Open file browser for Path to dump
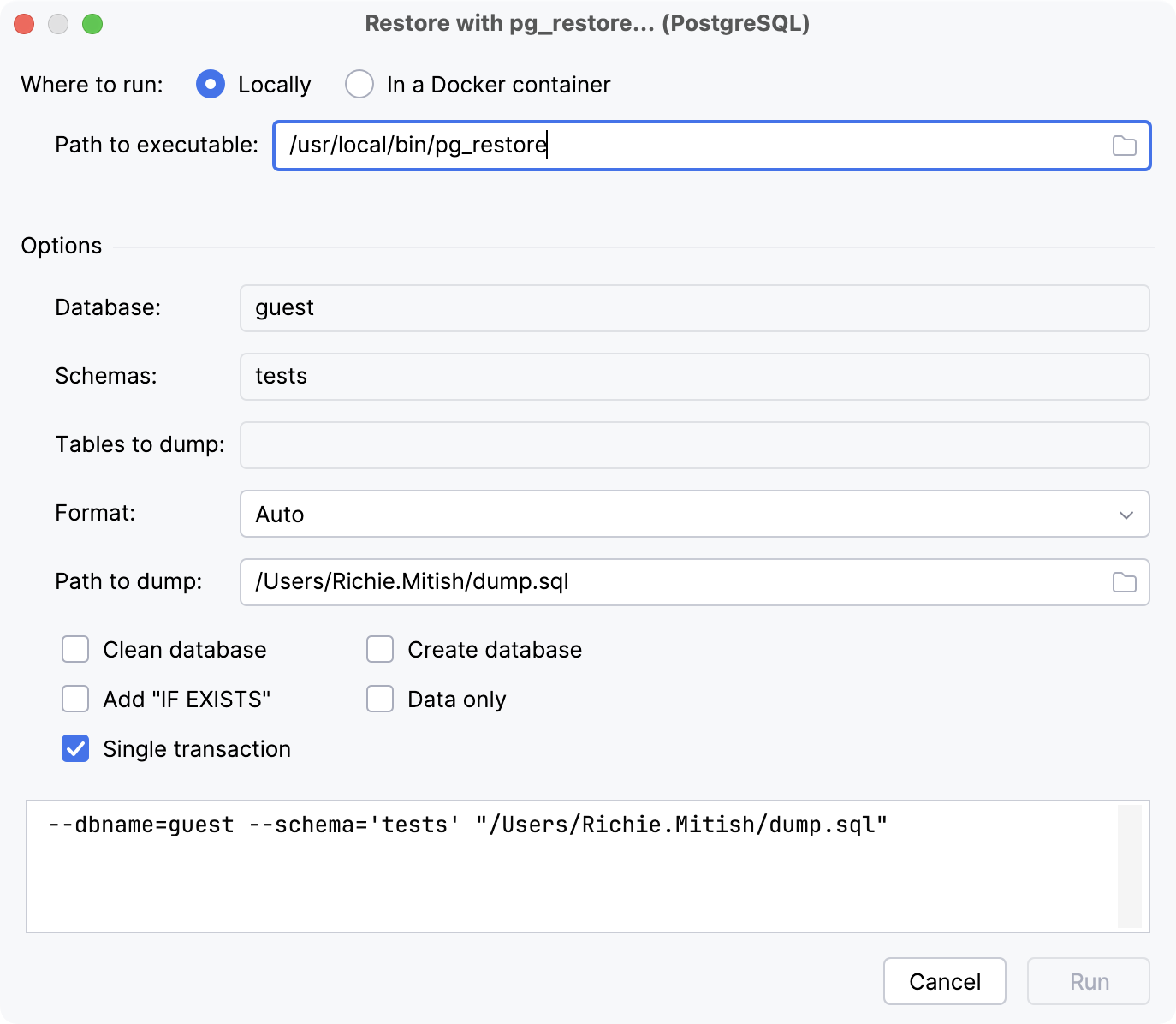Screen dimensions: 1176x1024 point(1124,582)
